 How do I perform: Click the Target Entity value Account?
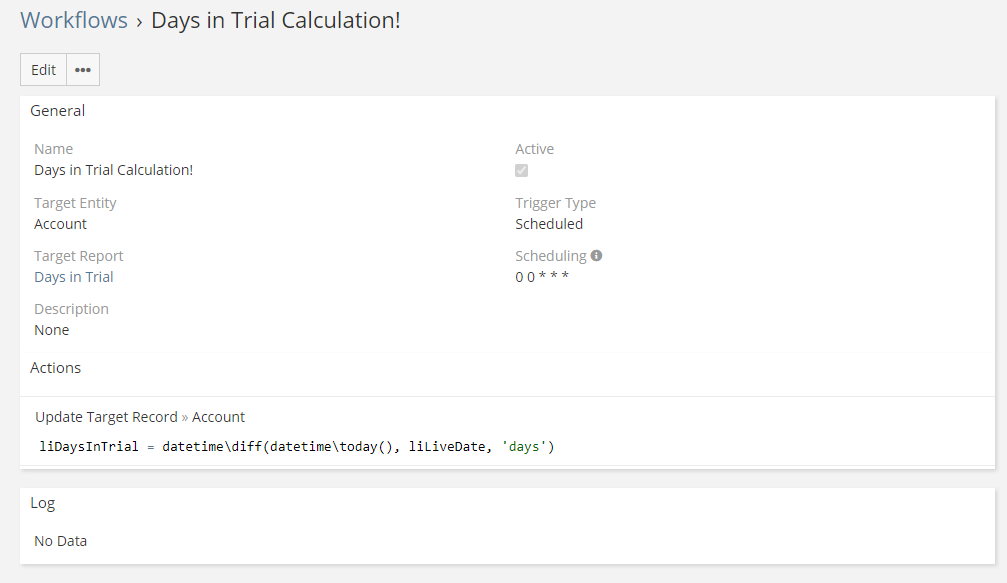point(61,224)
